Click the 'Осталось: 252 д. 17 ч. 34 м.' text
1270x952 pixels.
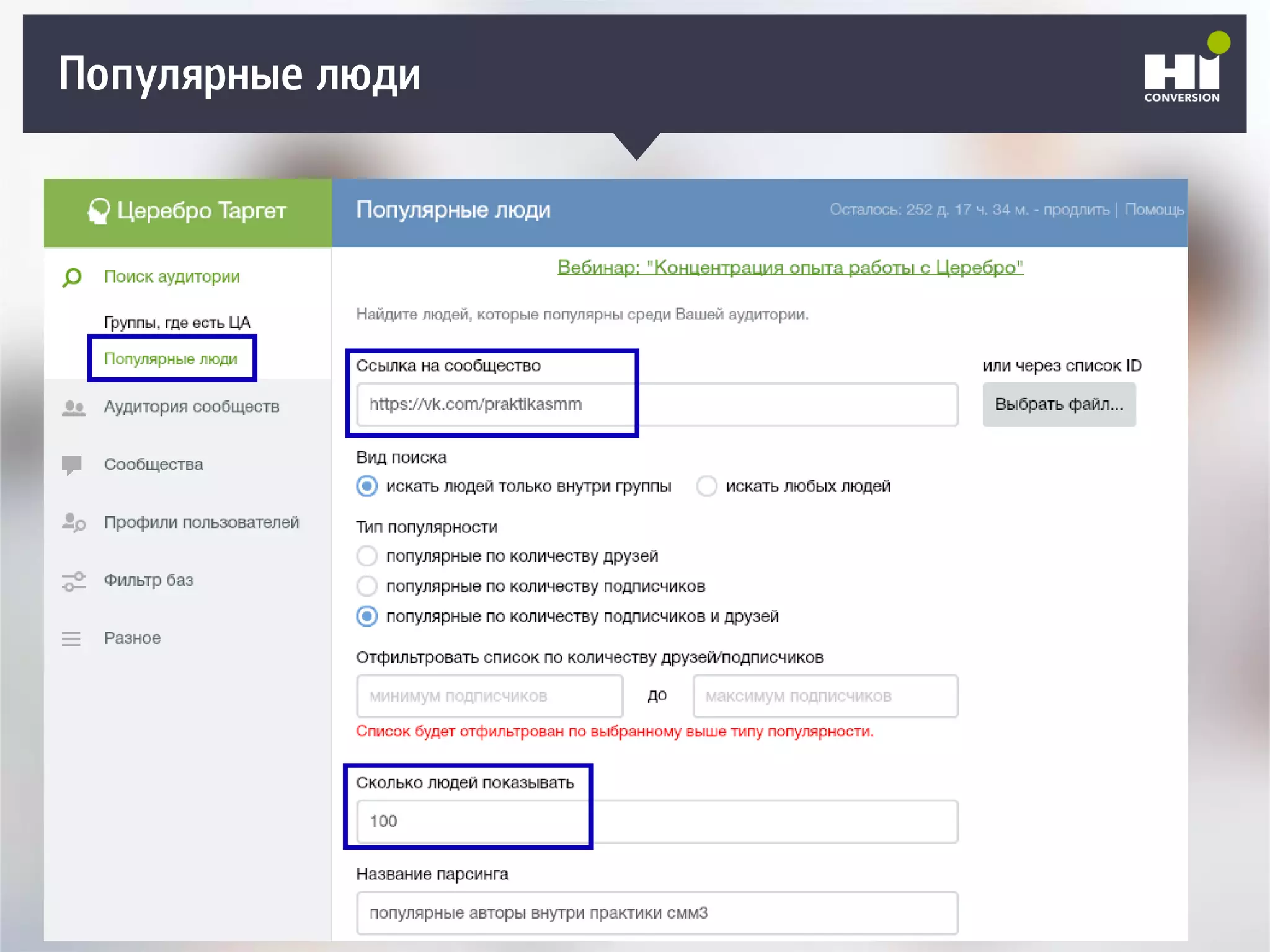[x=929, y=210]
